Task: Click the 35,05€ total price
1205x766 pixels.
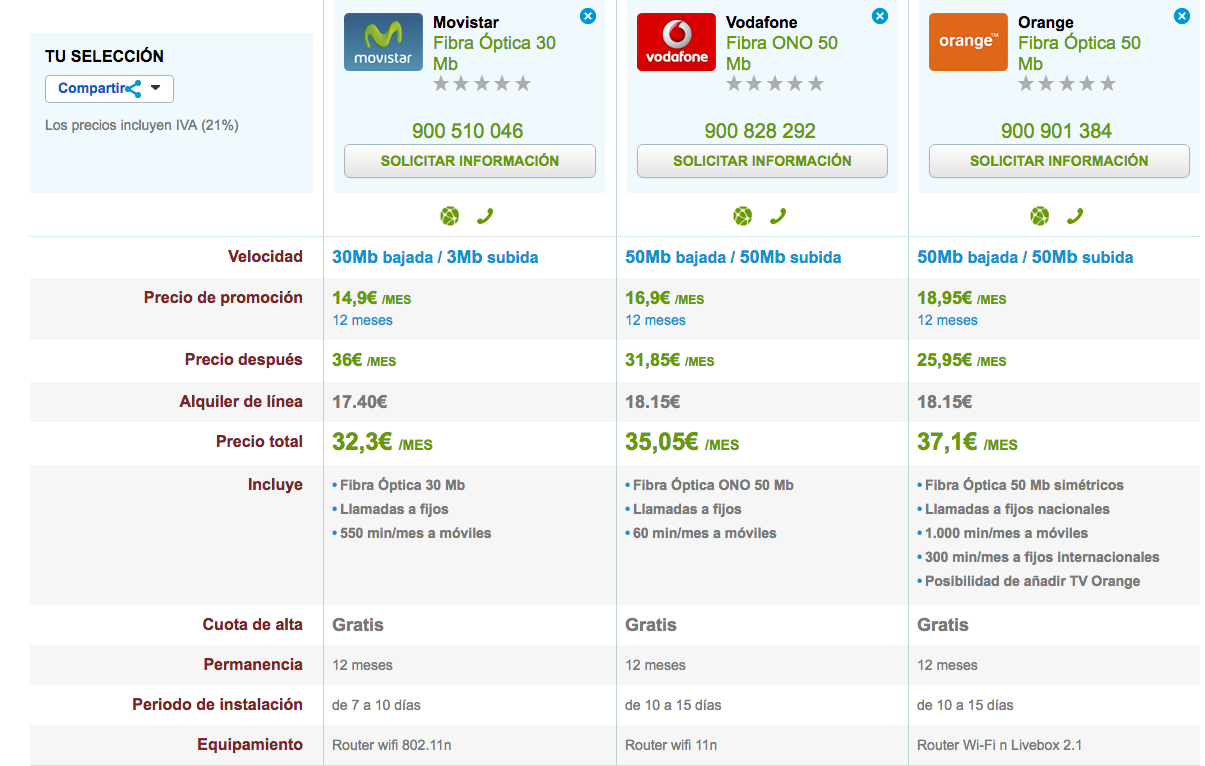Action: click(682, 443)
